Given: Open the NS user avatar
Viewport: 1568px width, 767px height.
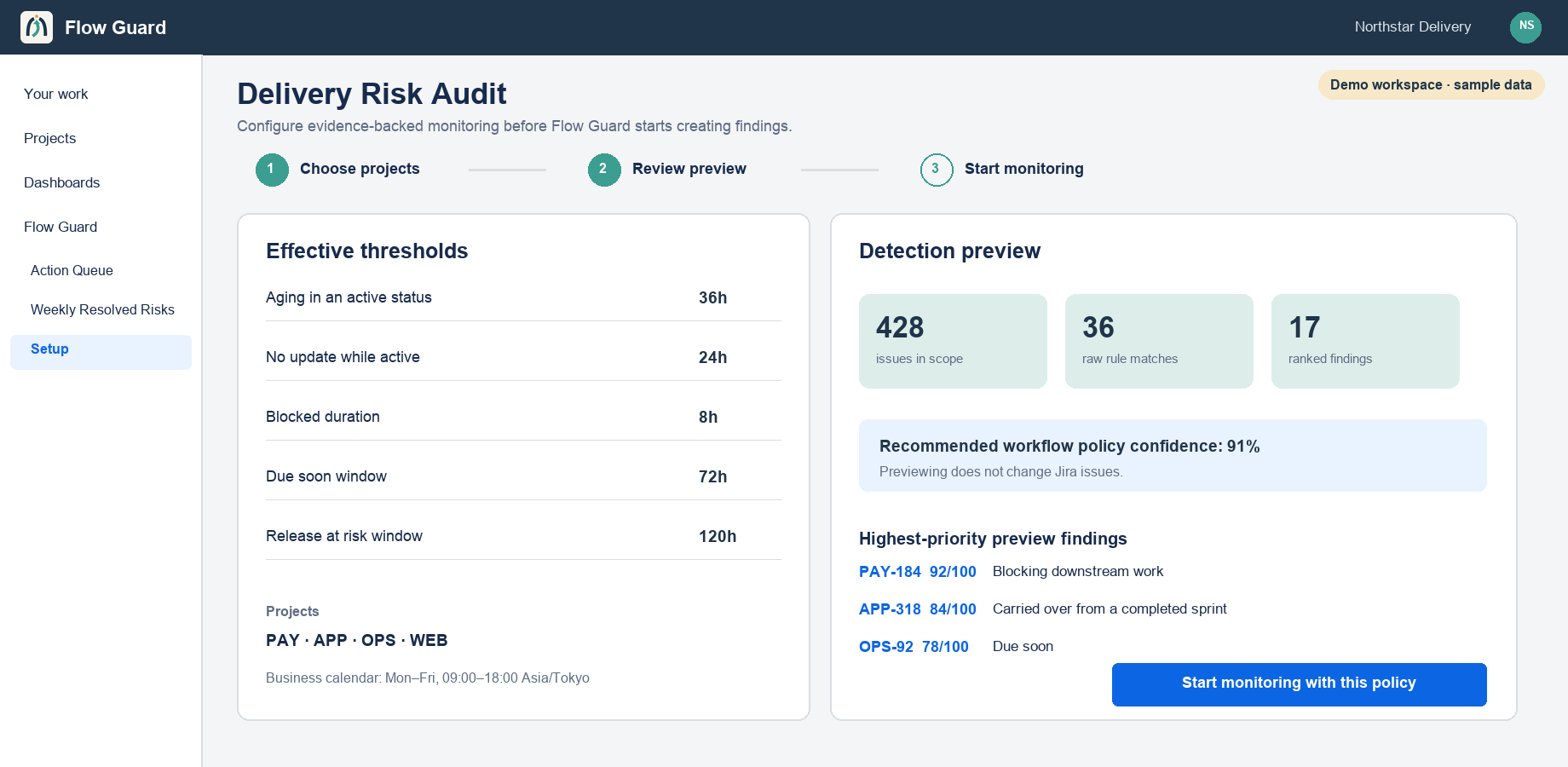Looking at the screenshot, I should (1525, 27).
